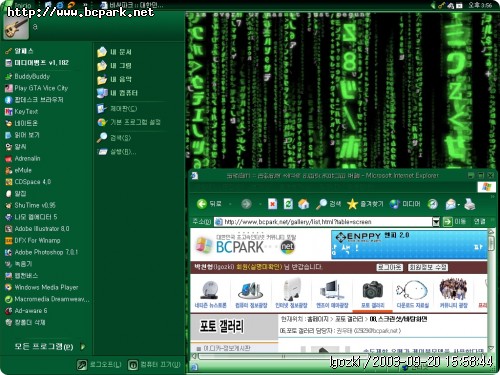Click the 비씨파크 taskbar window button
Viewport: 500px width, 375px height.
(x=132, y=5)
